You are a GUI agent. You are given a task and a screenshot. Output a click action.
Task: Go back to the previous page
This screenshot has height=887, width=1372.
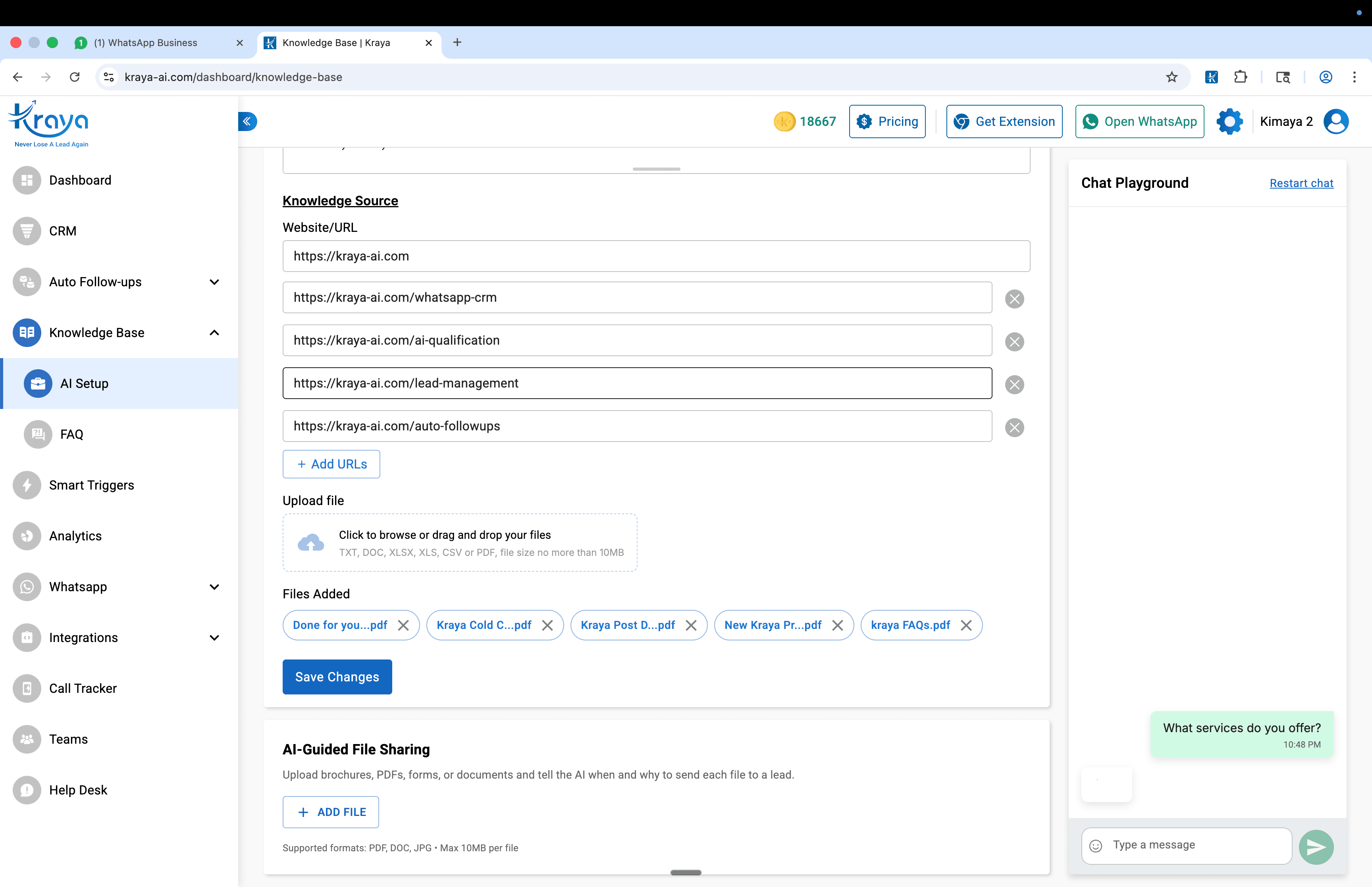tap(18, 77)
